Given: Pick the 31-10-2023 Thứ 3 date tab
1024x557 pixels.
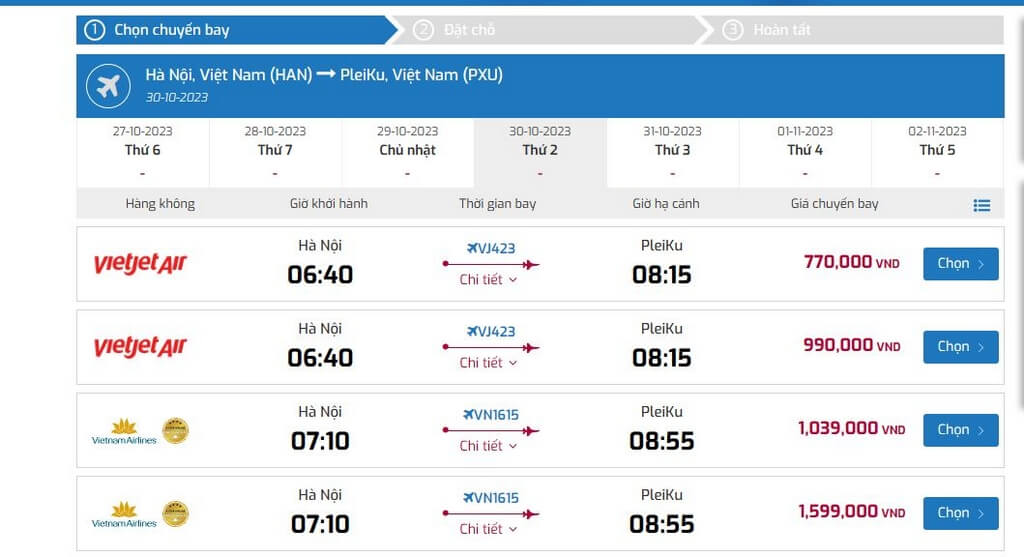Looking at the screenshot, I should point(672,152).
